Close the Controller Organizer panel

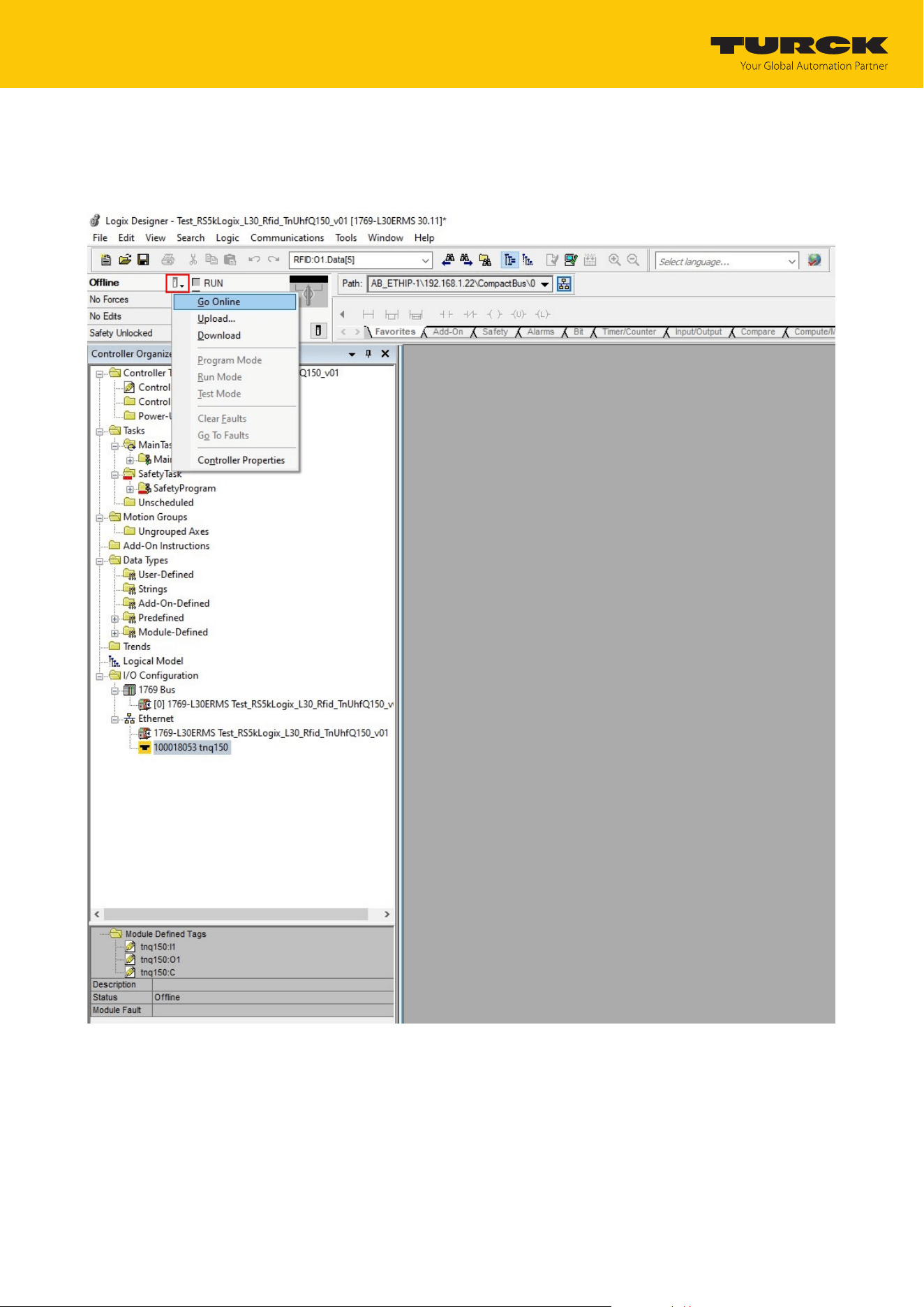(385, 354)
